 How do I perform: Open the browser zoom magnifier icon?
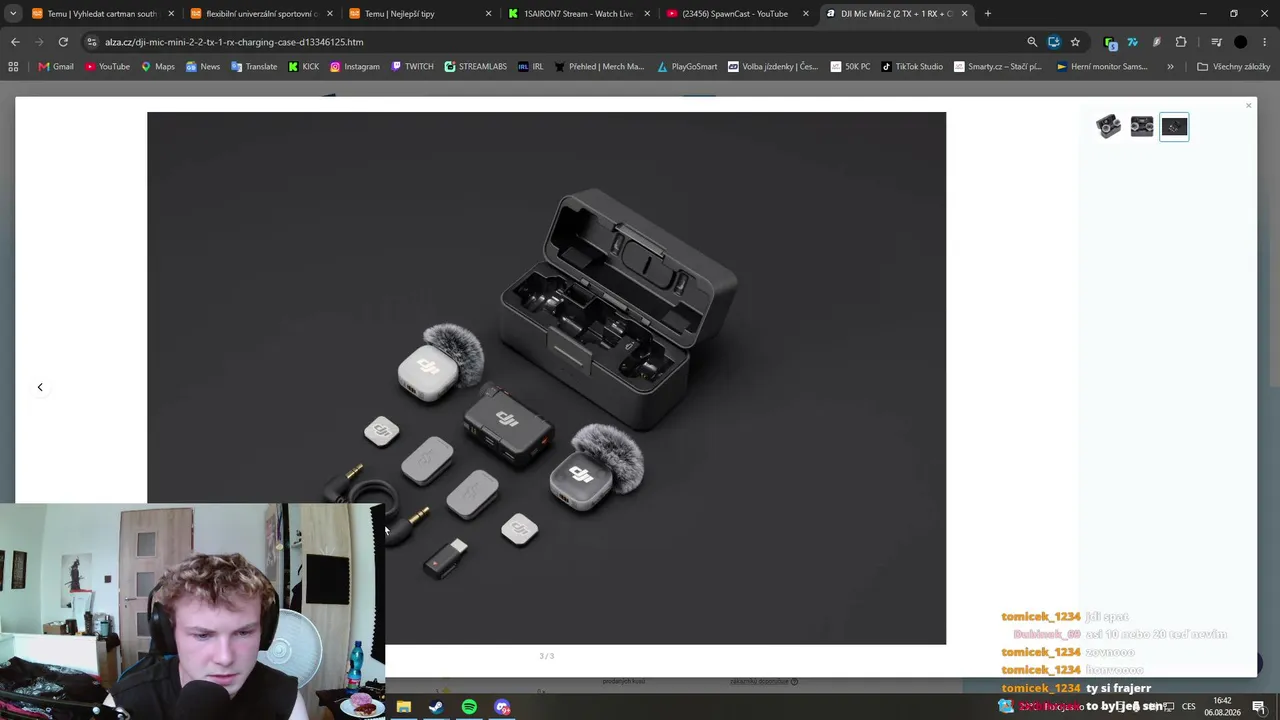[1032, 42]
